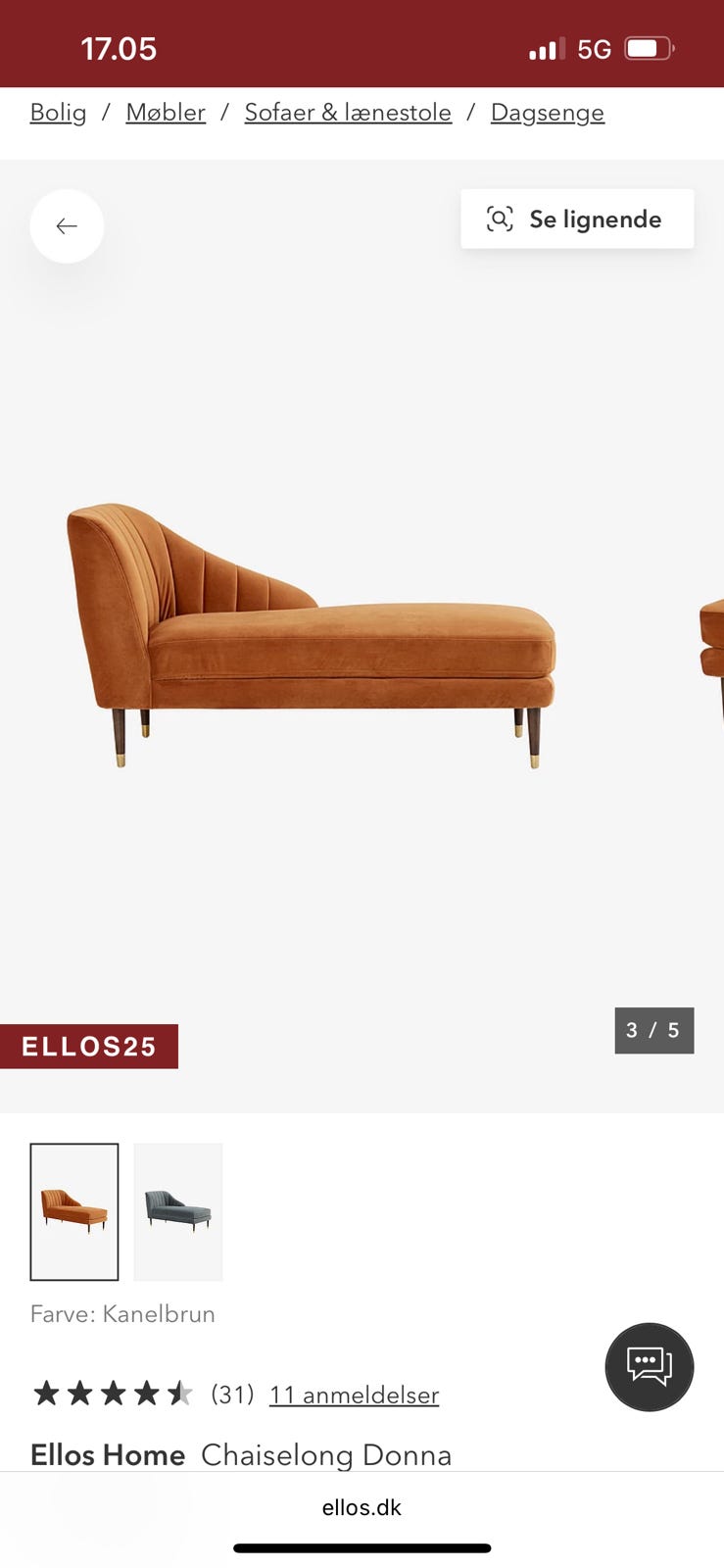
Task: Click the star rating icons
Action: 113,1393
